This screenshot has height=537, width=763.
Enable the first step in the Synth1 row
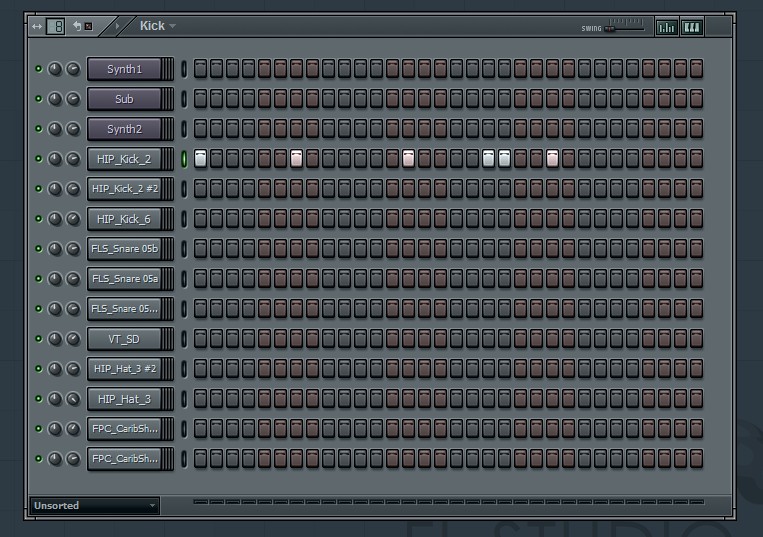200,69
